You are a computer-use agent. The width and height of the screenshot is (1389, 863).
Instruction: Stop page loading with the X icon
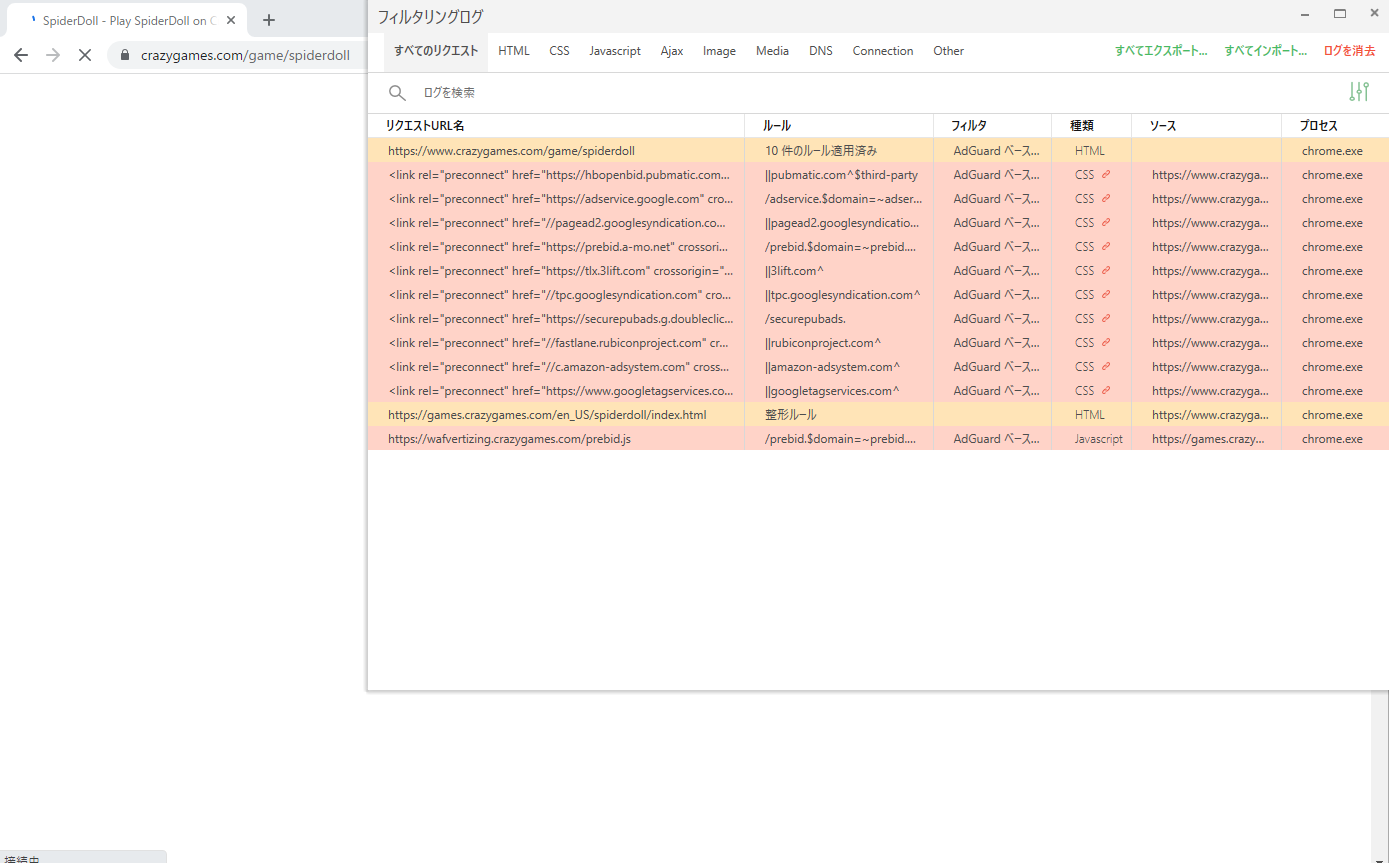pos(85,55)
